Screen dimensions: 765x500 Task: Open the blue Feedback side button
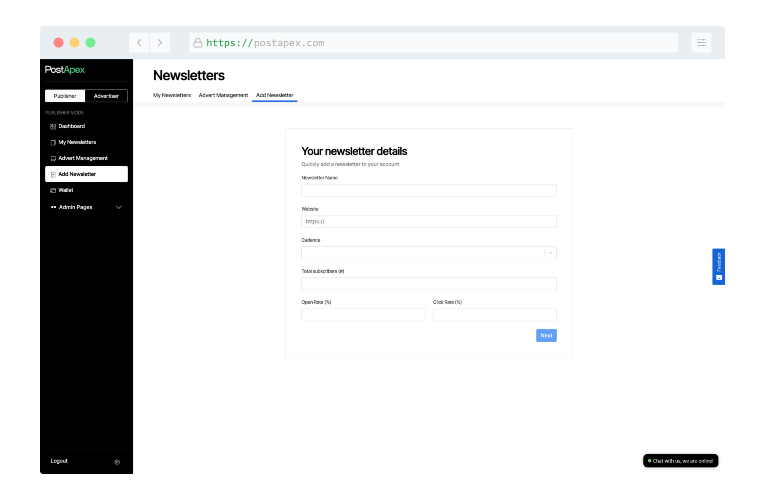tap(718, 266)
